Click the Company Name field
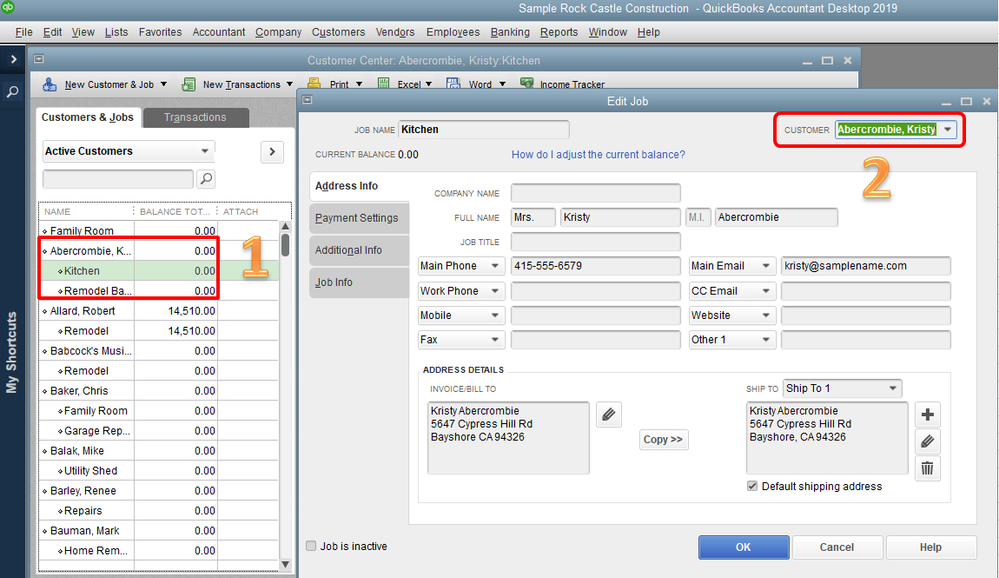The width and height of the screenshot is (999, 578). tap(596, 193)
